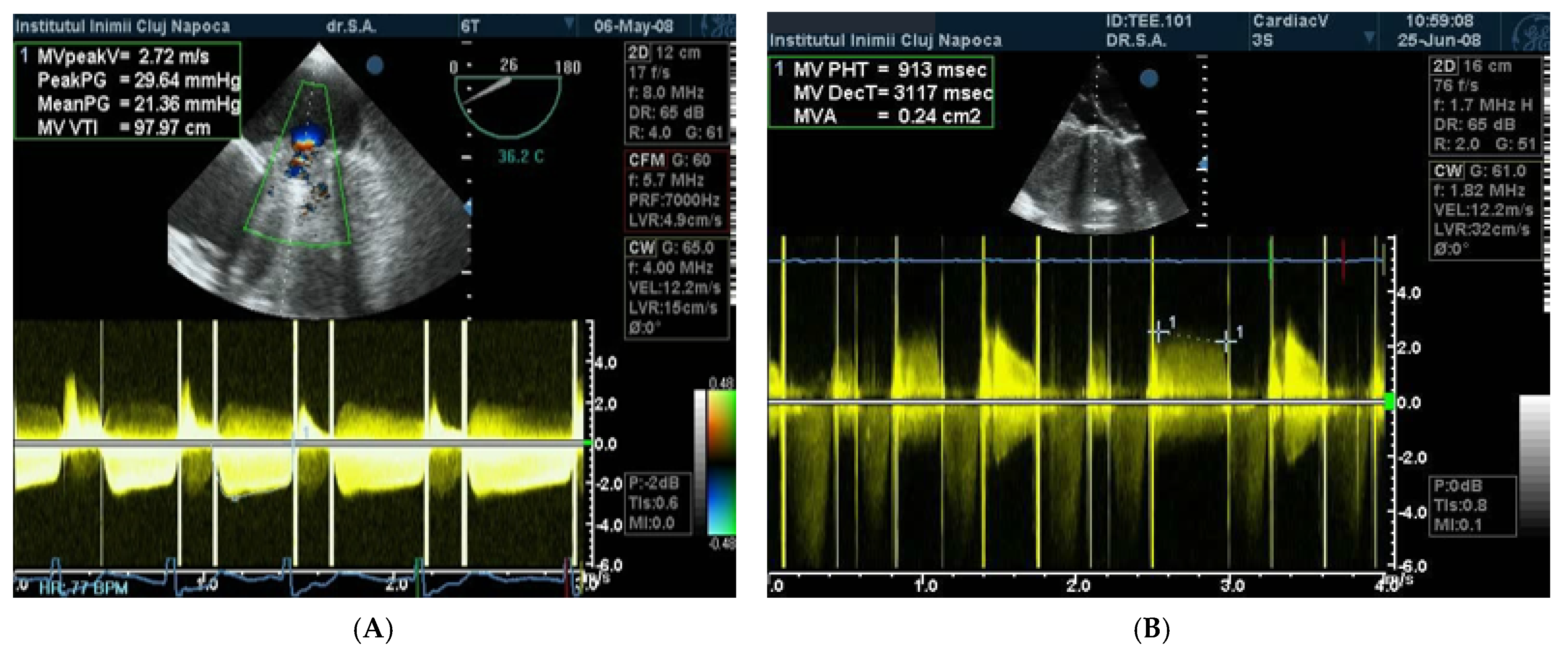The width and height of the screenshot is (1568, 650).
Task: Click the blue probe orientation dot in panel A
Action: pyautogui.click(x=375, y=65)
